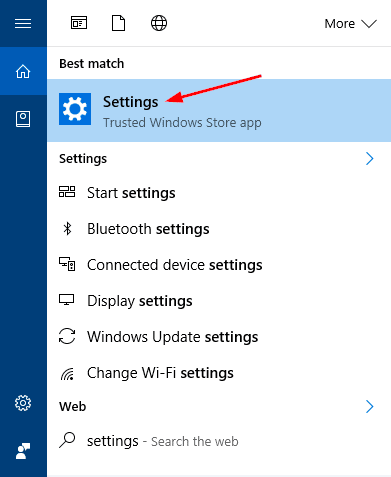The image size is (391, 477).
Task: Click the Settings category header text
Action: tap(83, 159)
